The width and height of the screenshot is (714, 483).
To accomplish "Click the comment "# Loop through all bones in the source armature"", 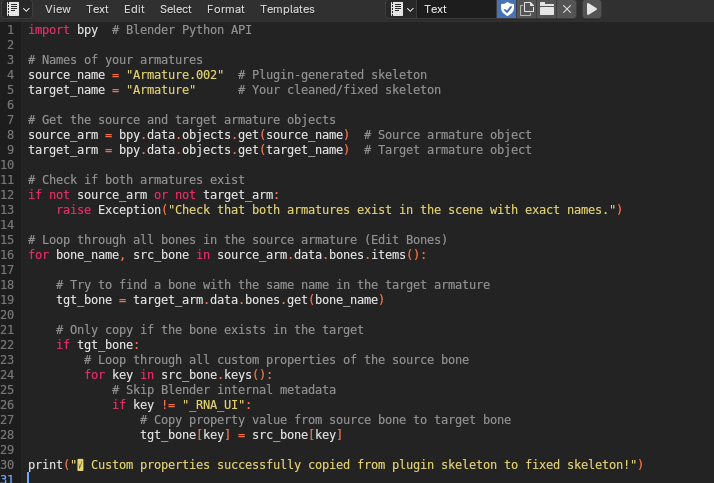I will pyautogui.click(x=238, y=240).
